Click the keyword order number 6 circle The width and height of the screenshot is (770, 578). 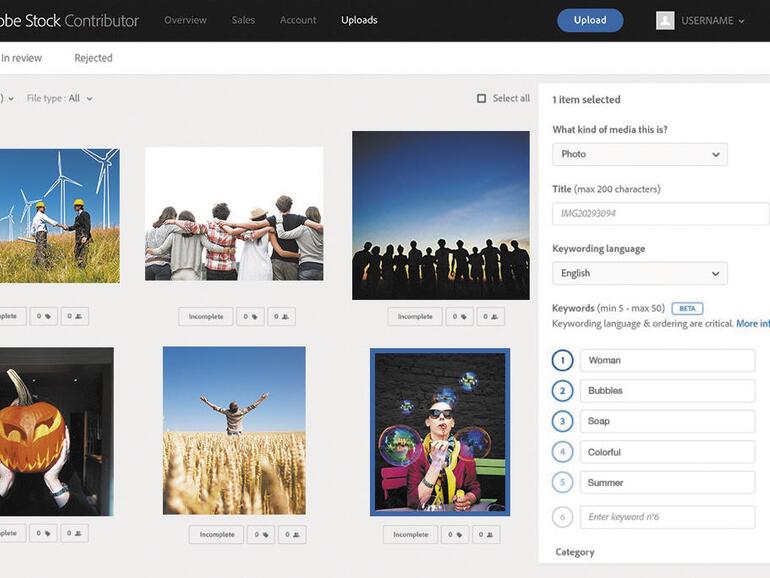562,517
